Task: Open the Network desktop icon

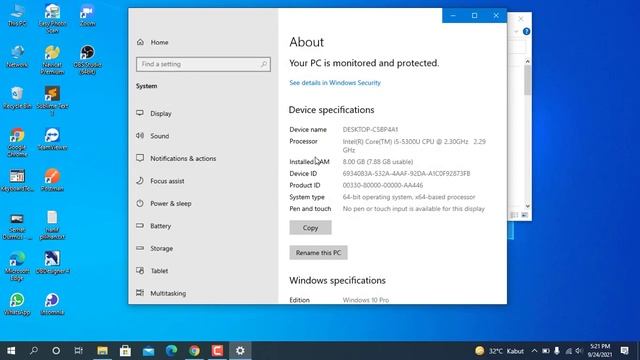Action: pyautogui.click(x=17, y=56)
